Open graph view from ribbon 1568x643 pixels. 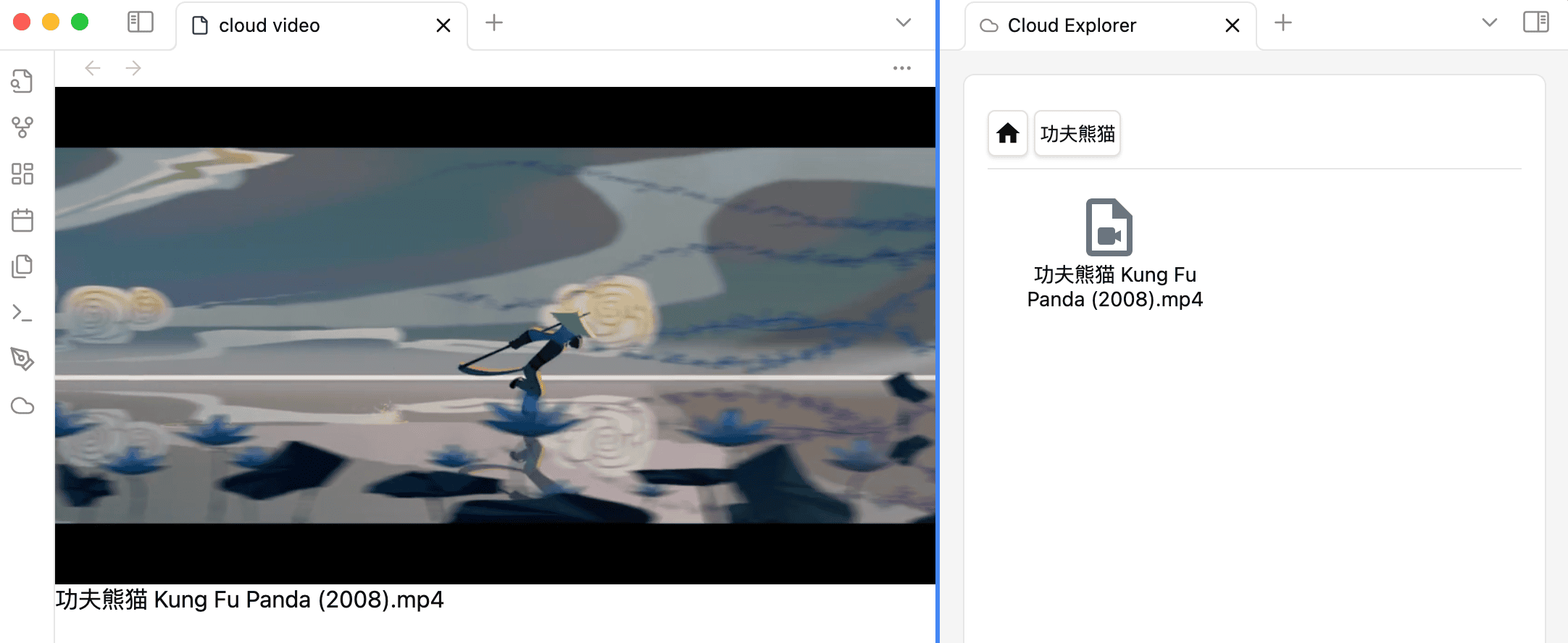(22, 127)
